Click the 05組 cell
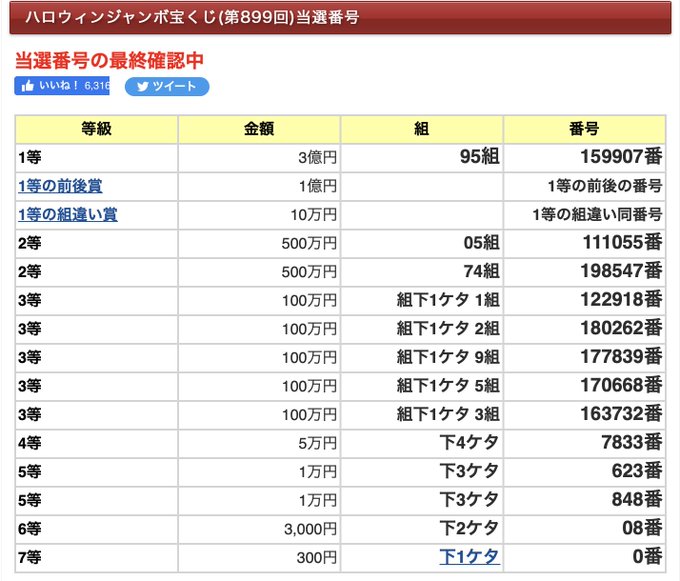680x581 pixels. pyautogui.click(x=422, y=243)
